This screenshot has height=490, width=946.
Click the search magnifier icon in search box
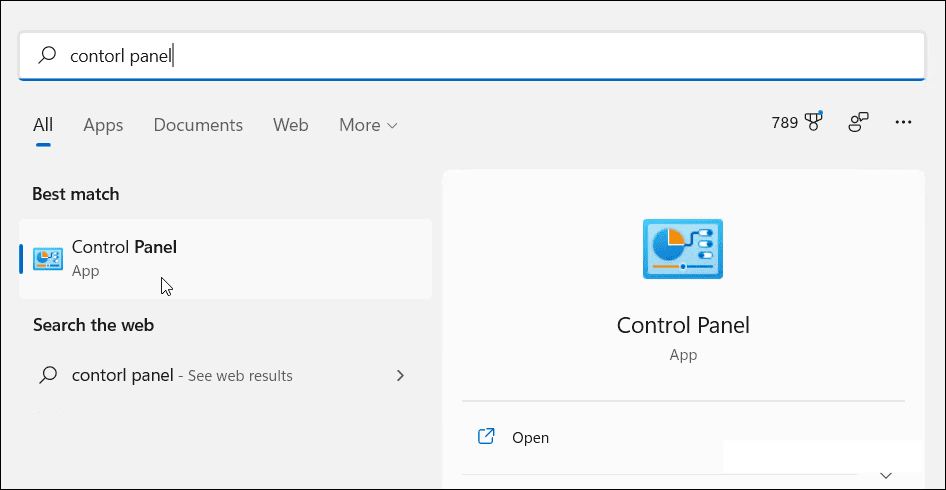click(47, 56)
